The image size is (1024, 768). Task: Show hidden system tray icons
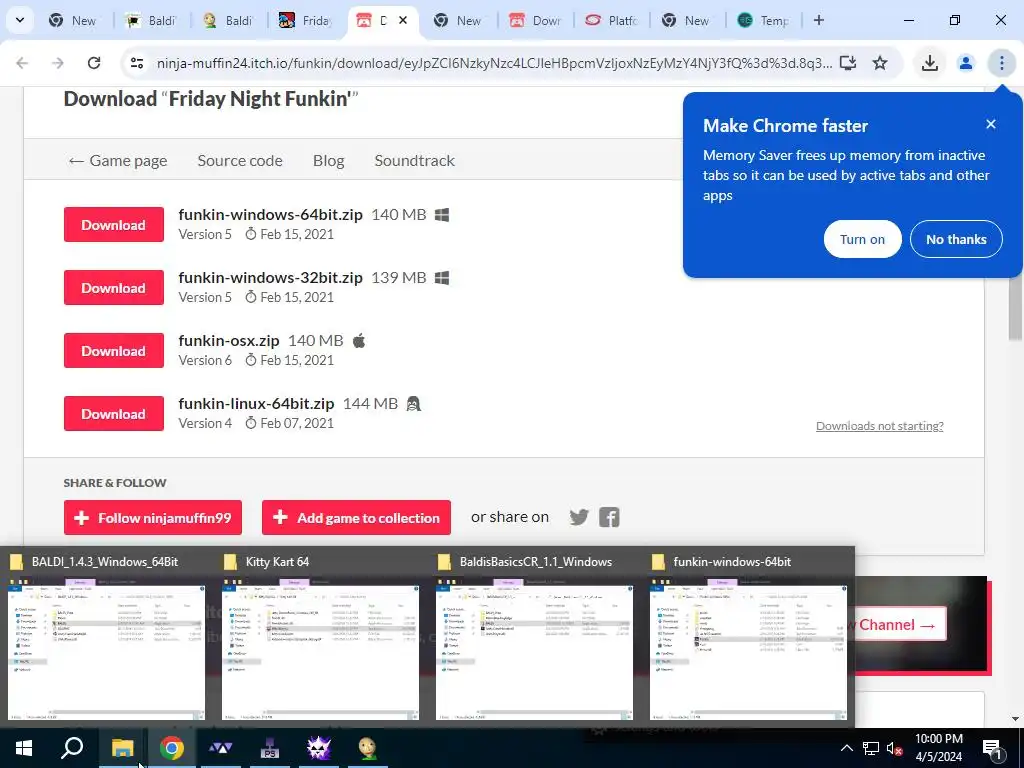[x=846, y=748]
